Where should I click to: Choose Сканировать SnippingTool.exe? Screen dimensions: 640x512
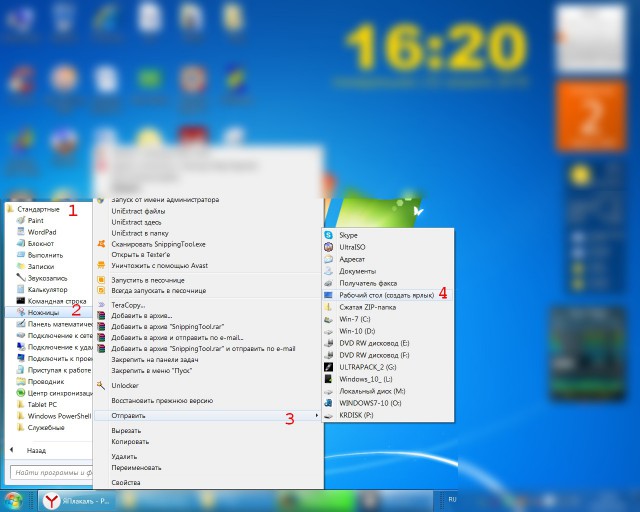coord(158,244)
